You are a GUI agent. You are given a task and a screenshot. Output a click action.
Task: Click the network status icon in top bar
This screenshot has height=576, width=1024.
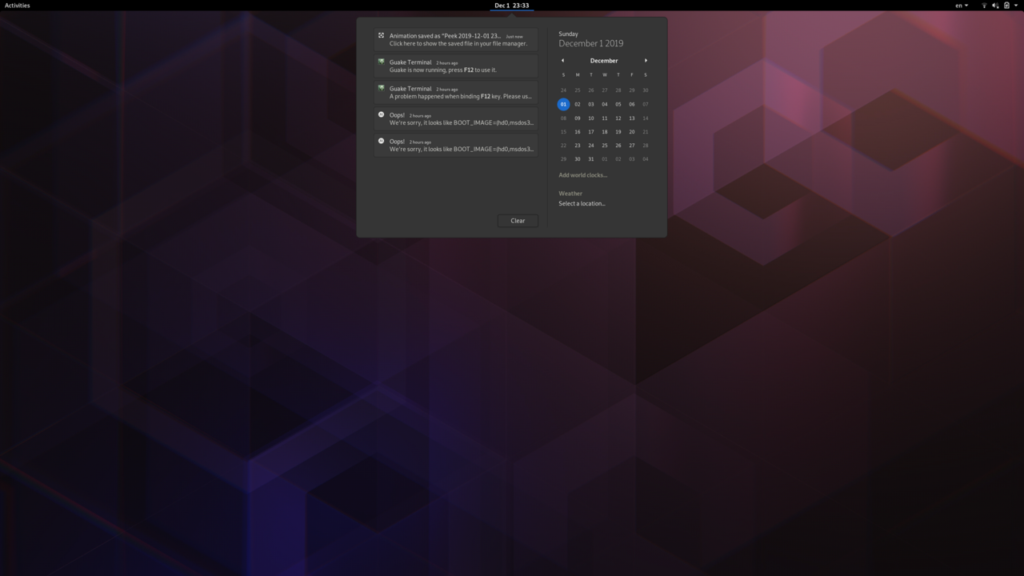pyautogui.click(x=984, y=5)
